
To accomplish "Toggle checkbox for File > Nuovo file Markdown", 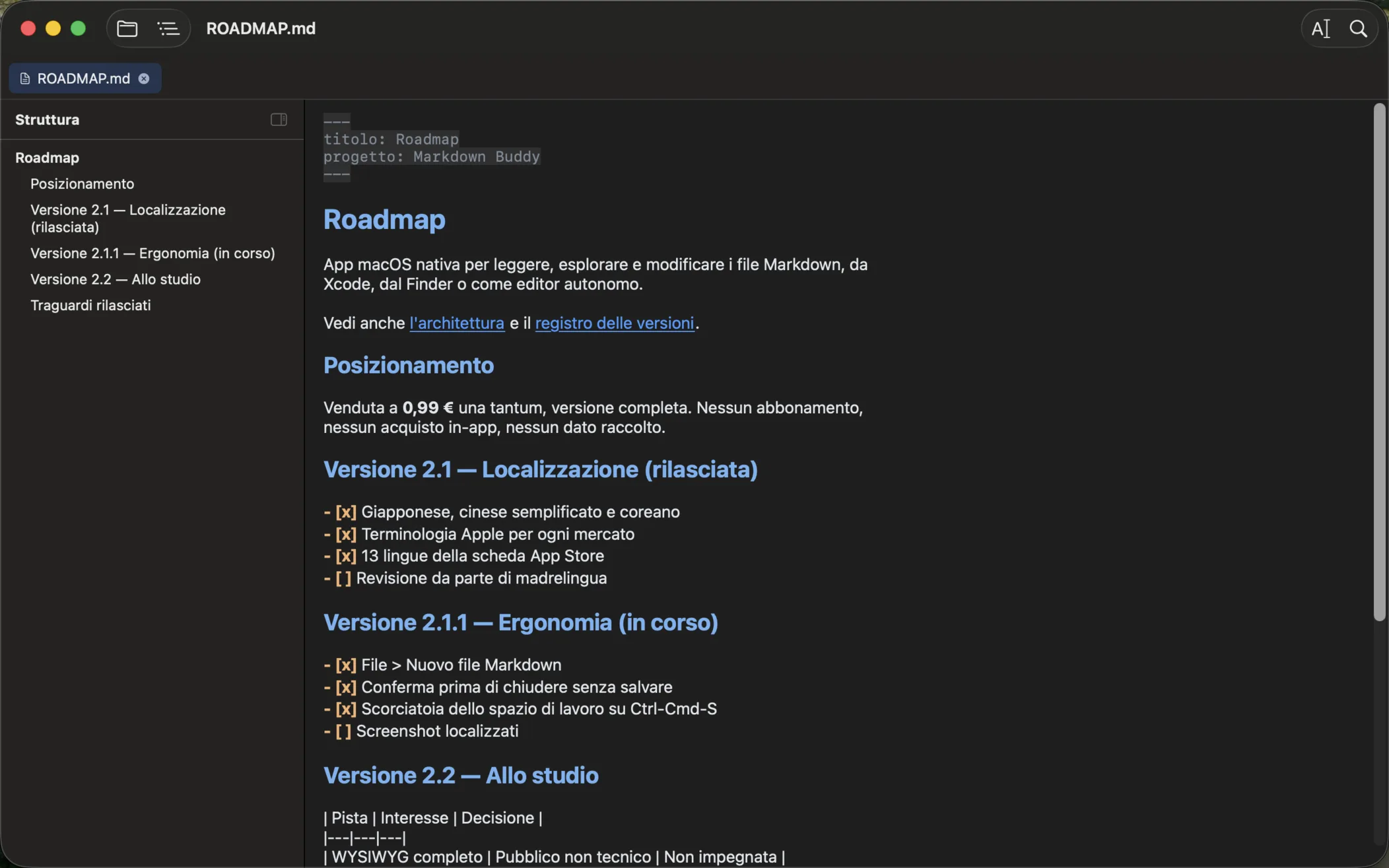I will pos(346,665).
